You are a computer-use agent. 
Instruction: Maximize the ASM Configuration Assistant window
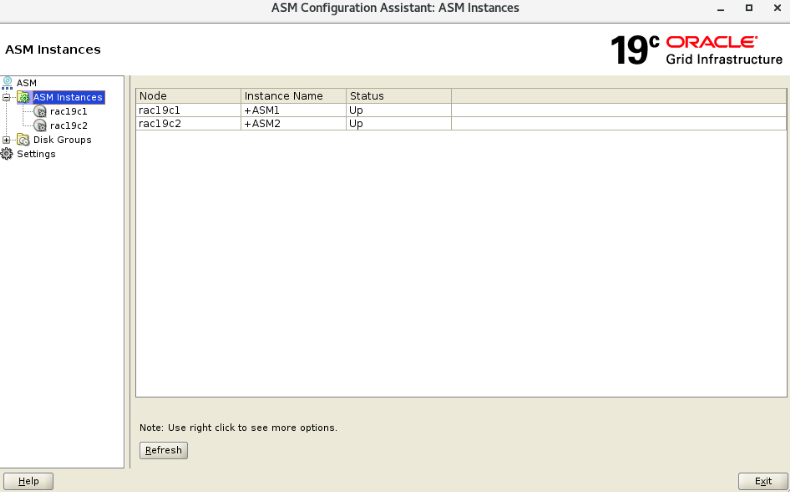[x=748, y=8]
